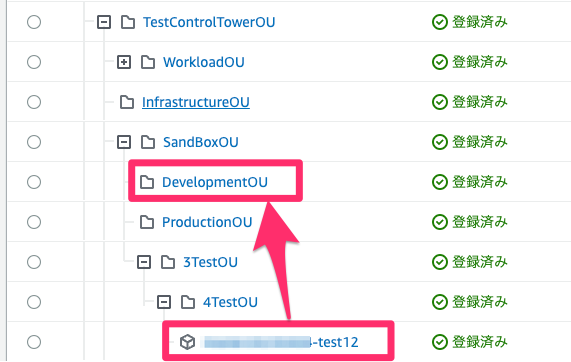Click the account cube icon for test12
This screenshot has height=362, width=571.
tap(187, 342)
